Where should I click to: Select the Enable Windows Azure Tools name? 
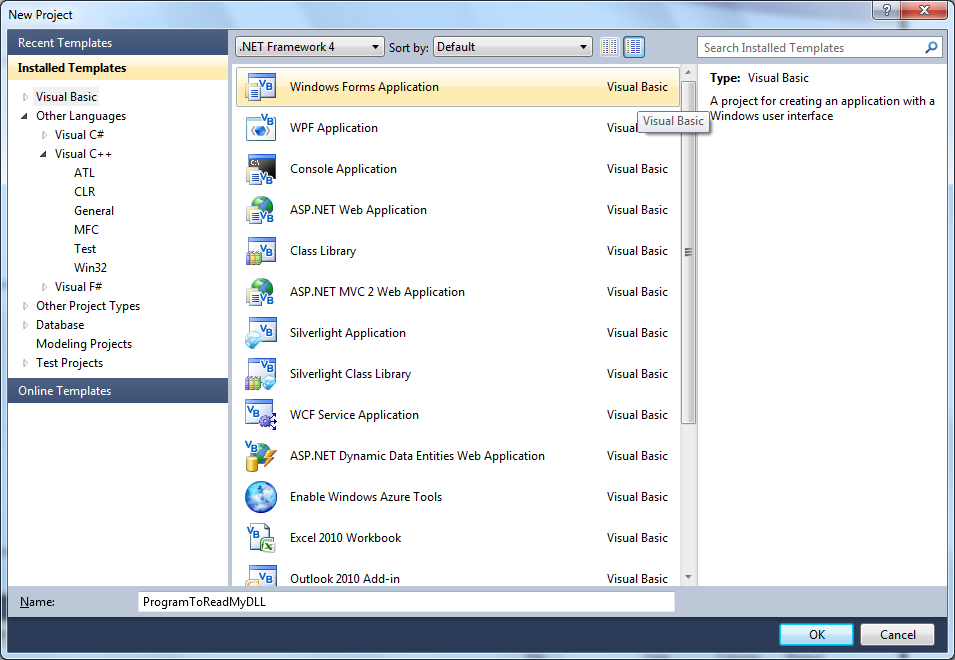[x=366, y=497]
